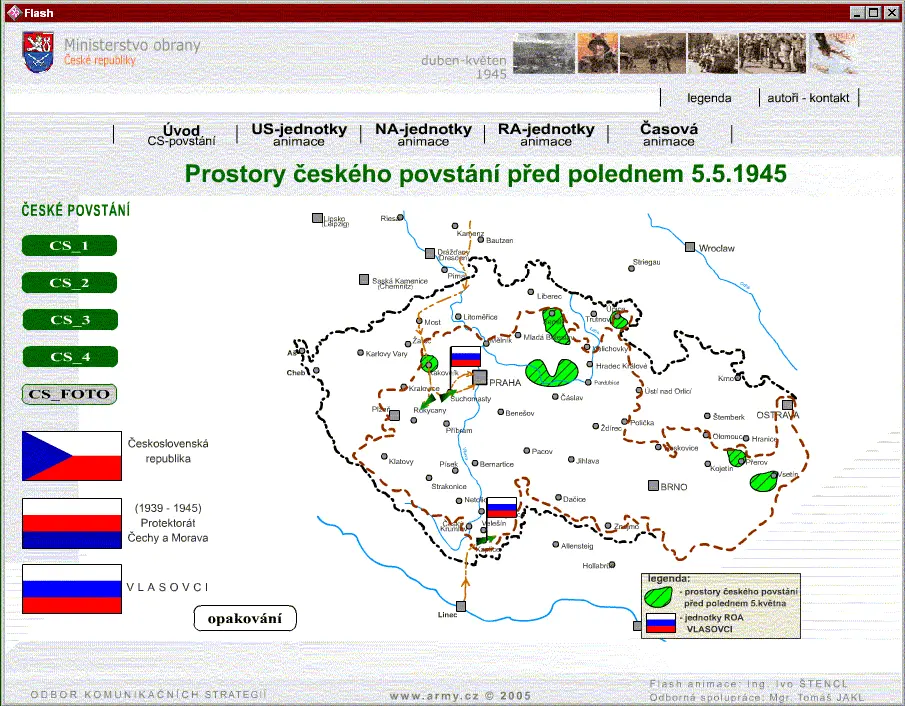Select the CS_4 button
The height and width of the screenshot is (706, 905).
pyautogui.click(x=70, y=357)
